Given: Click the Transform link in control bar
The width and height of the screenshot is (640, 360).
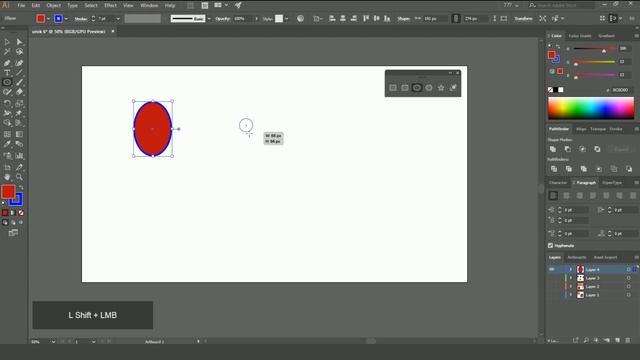Looking at the screenshot, I should [523, 19].
